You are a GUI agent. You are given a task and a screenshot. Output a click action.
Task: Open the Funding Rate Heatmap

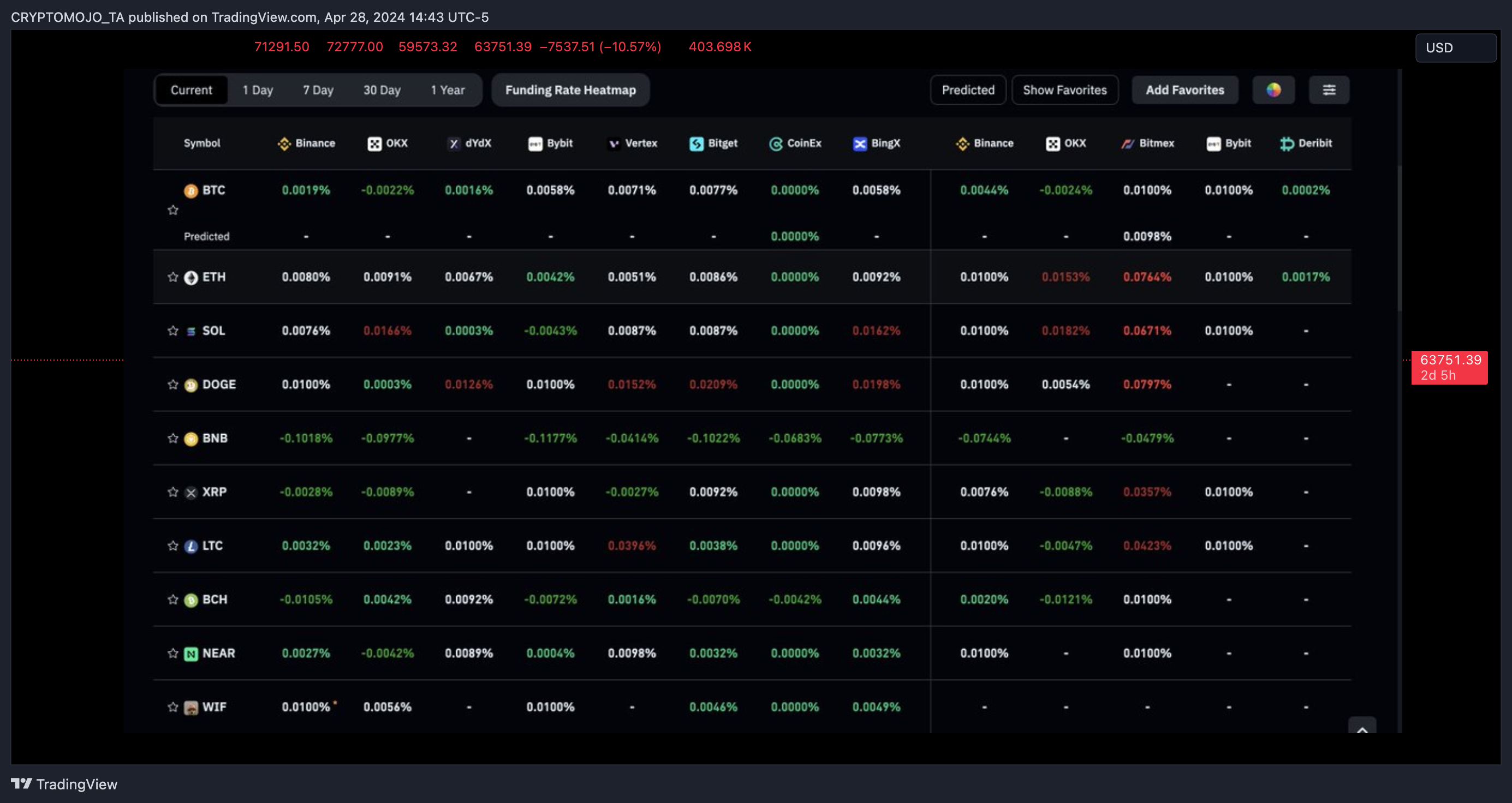click(570, 90)
